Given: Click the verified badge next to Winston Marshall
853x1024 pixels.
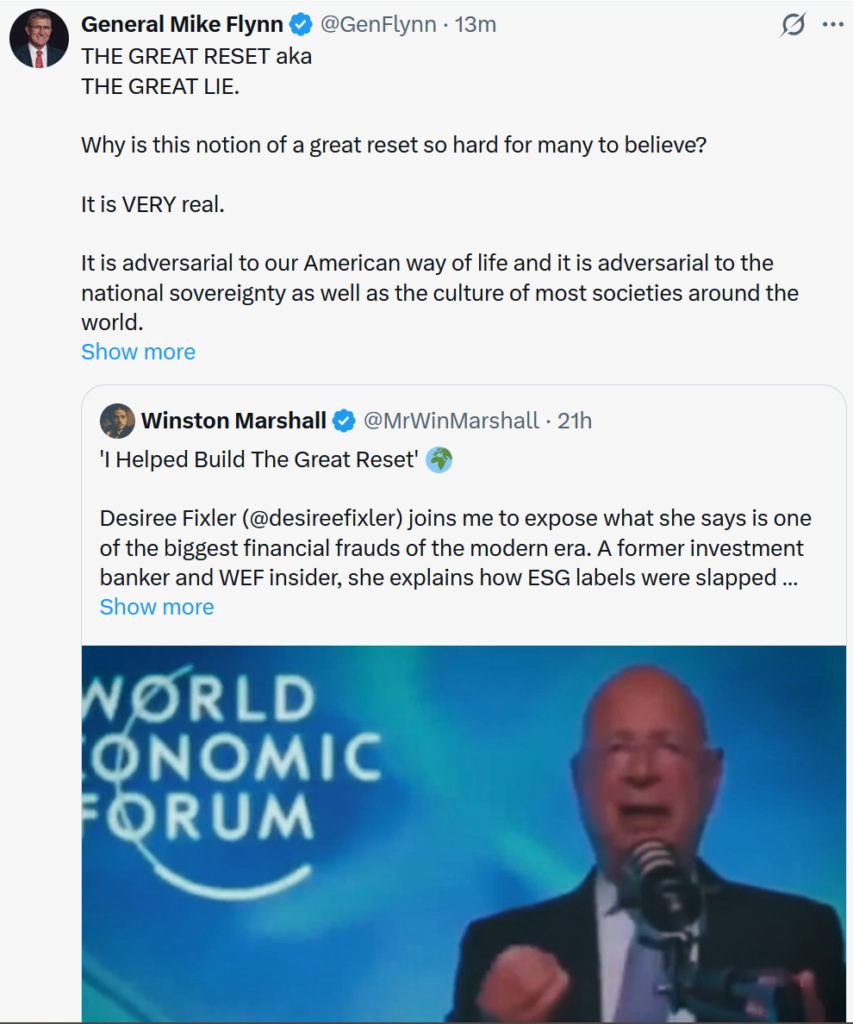Looking at the screenshot, I should coord(343,421).
